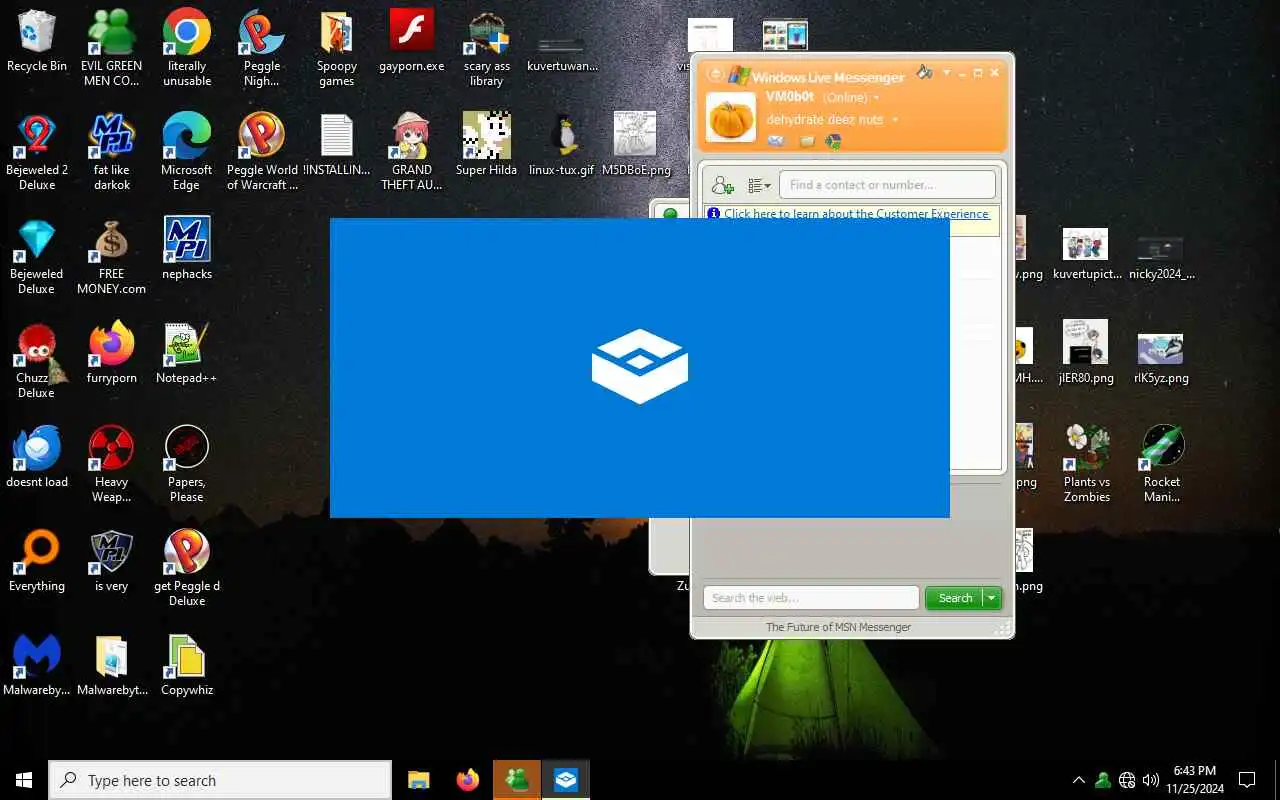
Task: Launch Microsoft Edge from the desktop
Action: (187, 152)
